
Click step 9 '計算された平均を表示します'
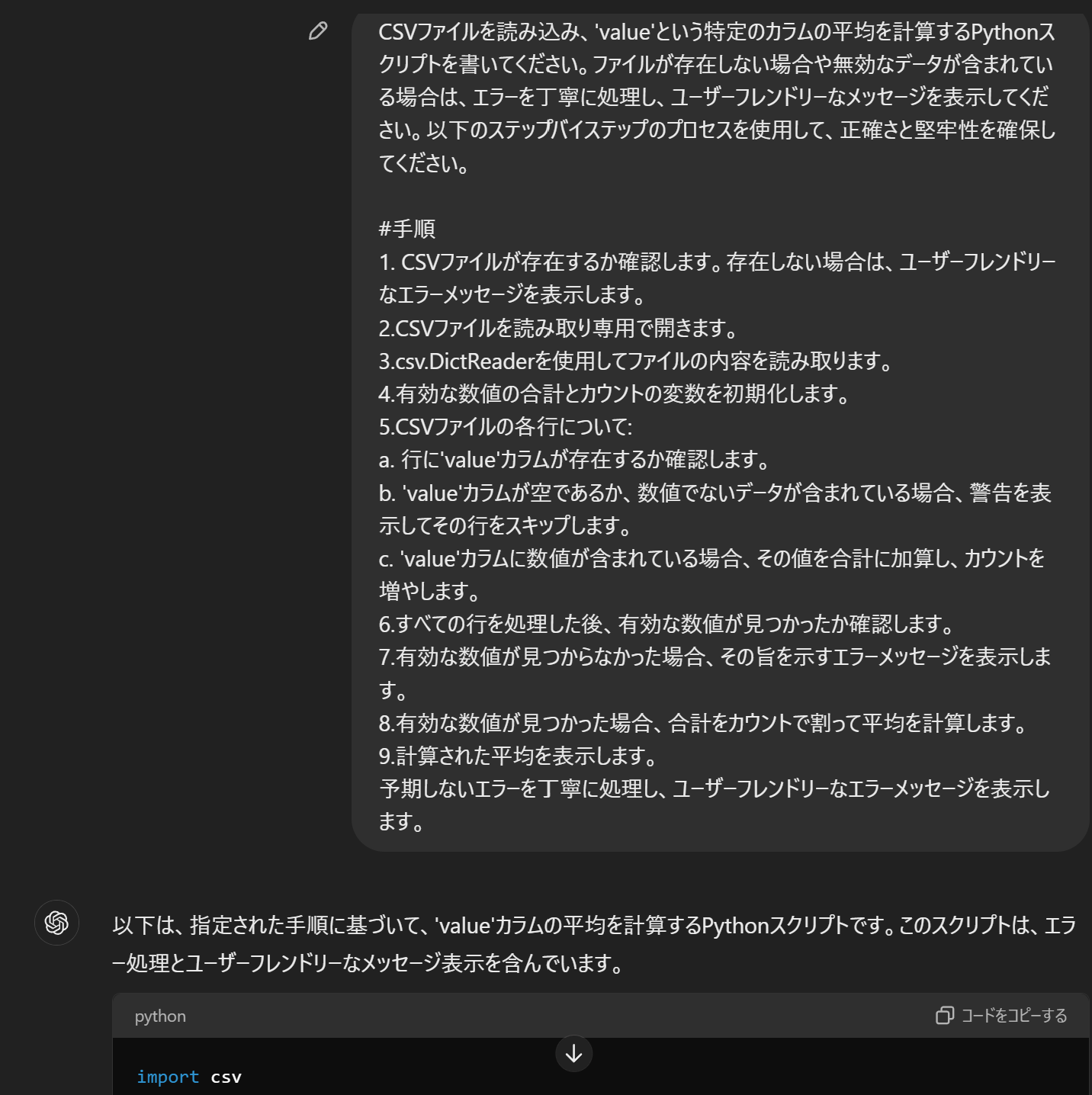click(519, 756)
